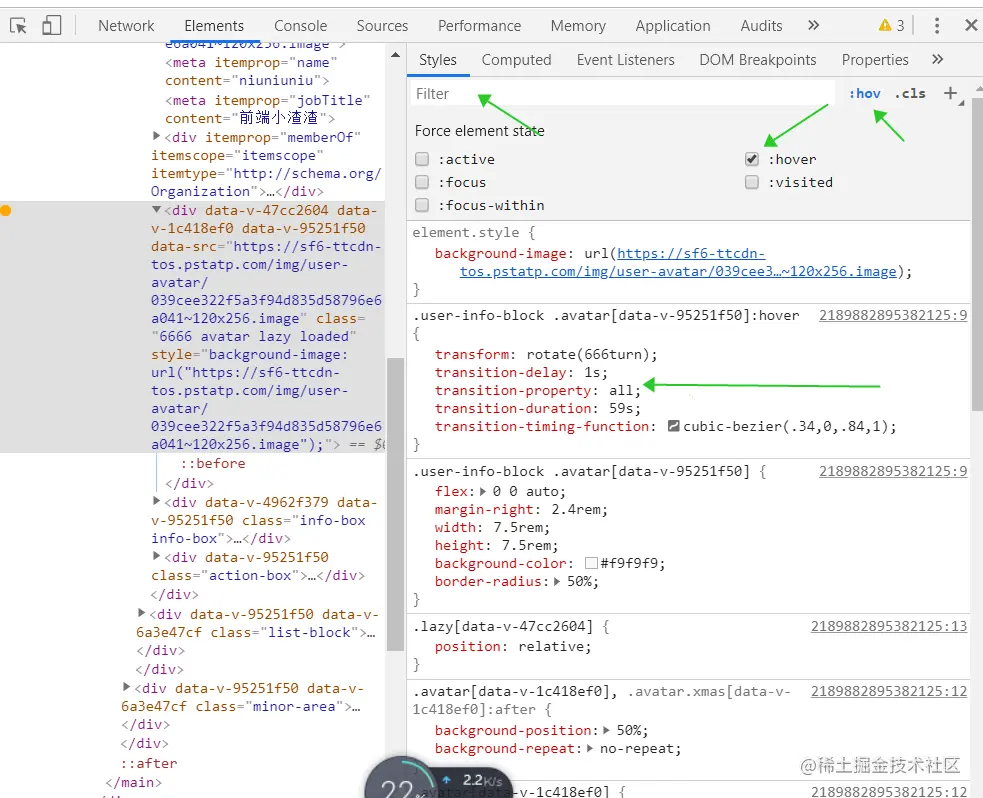Open the DevTools three-dot customize menu
This screenshot has height=798, width=983.
[x=937, y=26]
